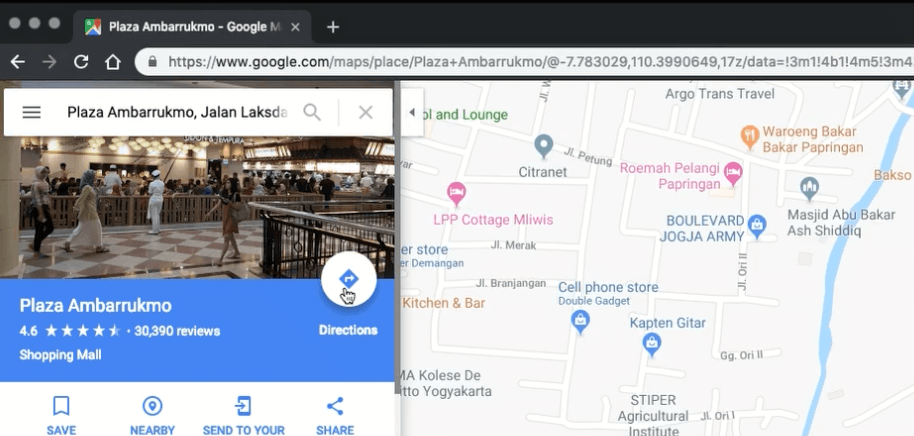Open the 30,390 reviews link
Viewport: 914px width, 436px height.
[x=177, y=331]
